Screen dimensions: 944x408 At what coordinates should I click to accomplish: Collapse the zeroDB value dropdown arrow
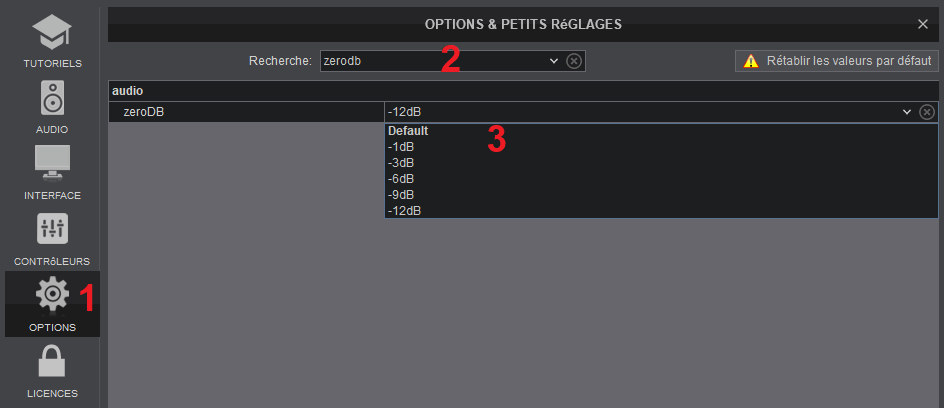[x=907, y=111]
